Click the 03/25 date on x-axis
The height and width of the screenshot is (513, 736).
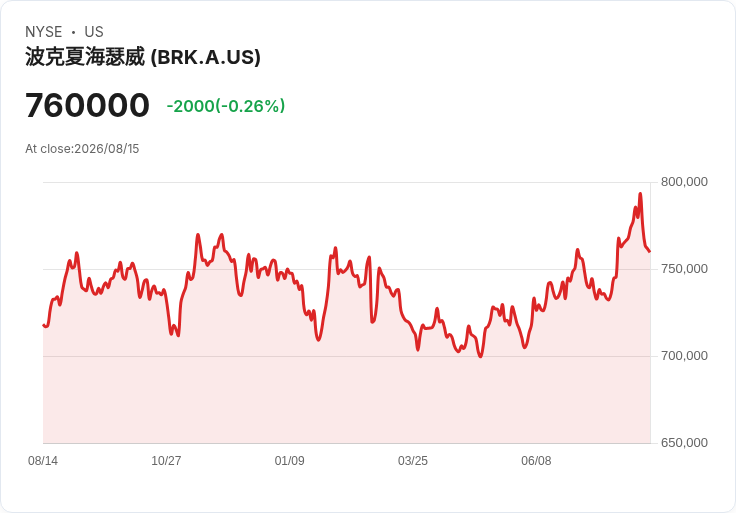[413, 461]
